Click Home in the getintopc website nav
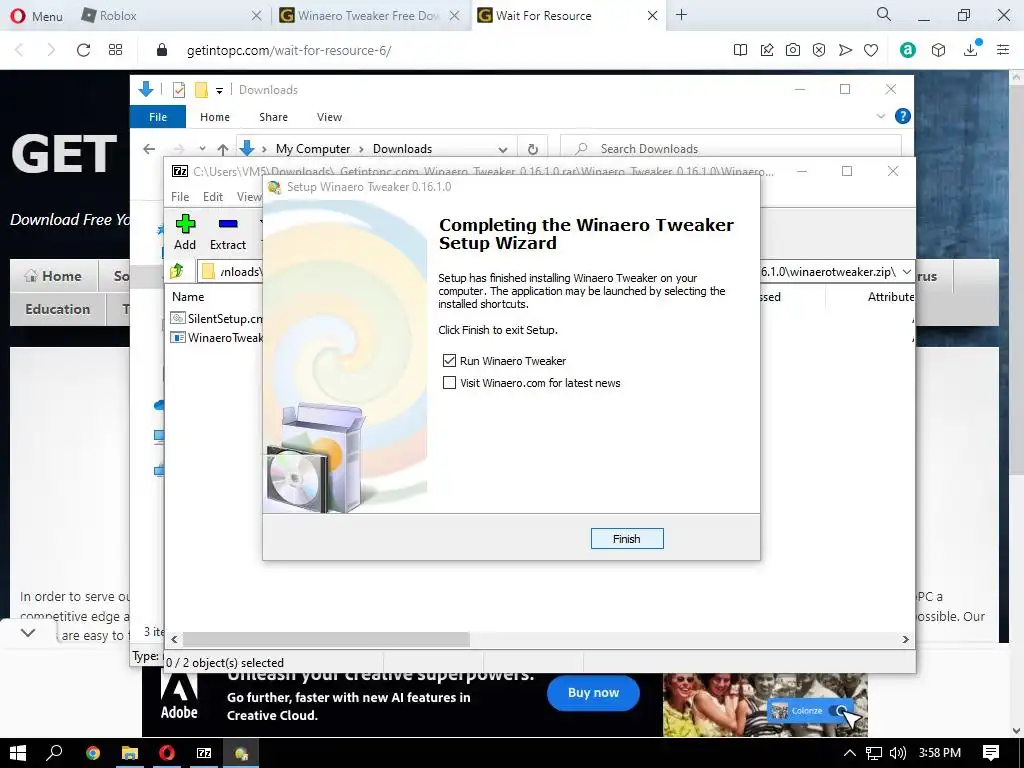1024x768 pixels. tap(54, 276)
